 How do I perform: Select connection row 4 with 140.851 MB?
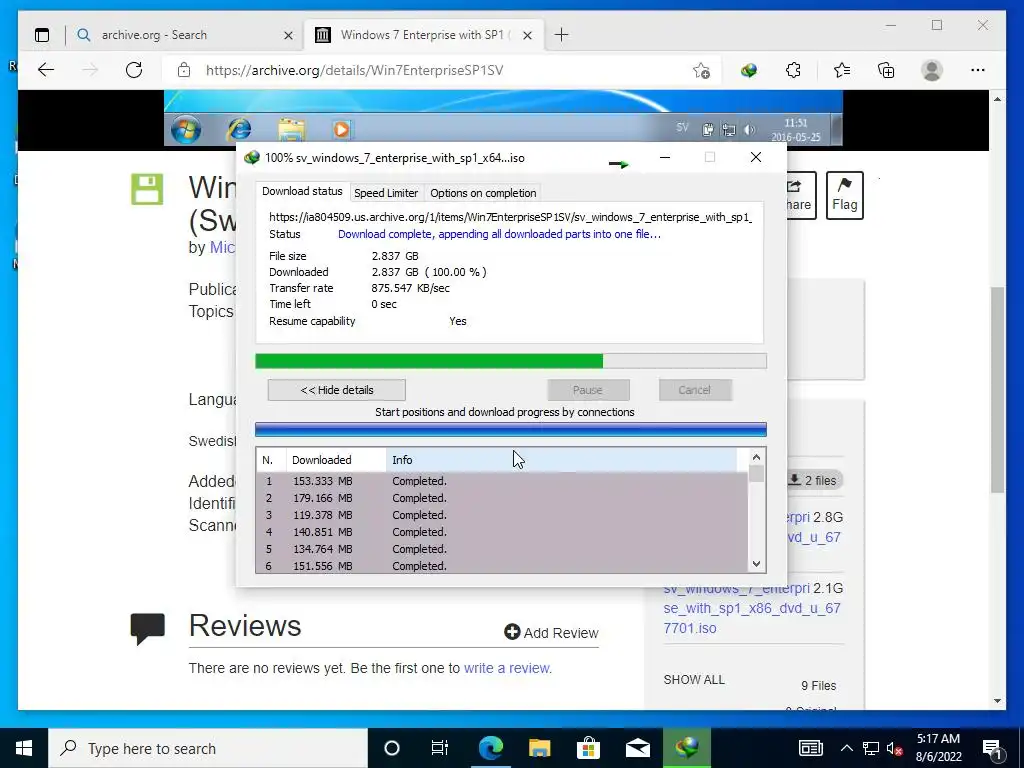coord(502,532)
